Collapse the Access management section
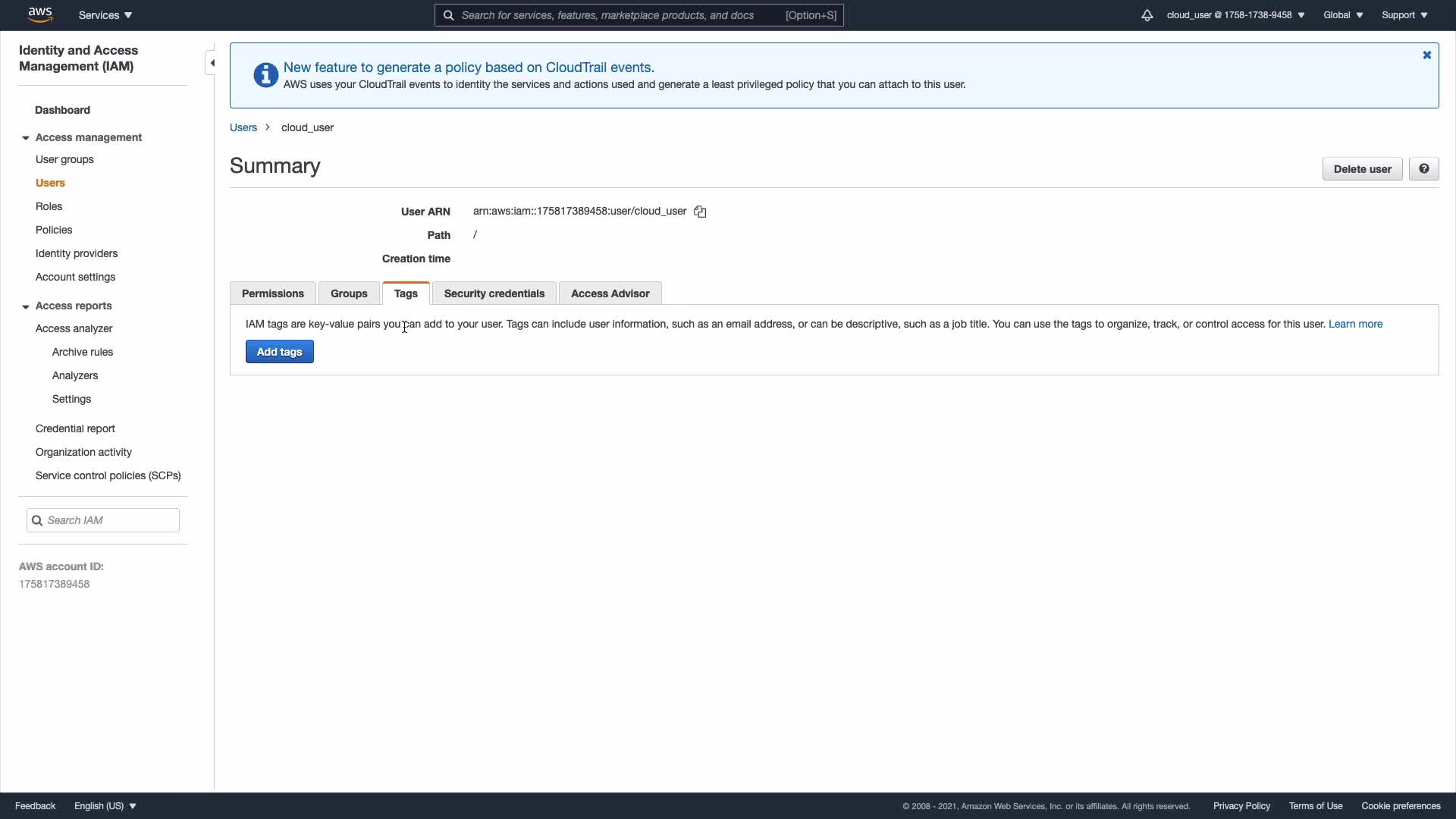Image resolution: width=1456 pixels, height=819 pixels. (26, 138)
